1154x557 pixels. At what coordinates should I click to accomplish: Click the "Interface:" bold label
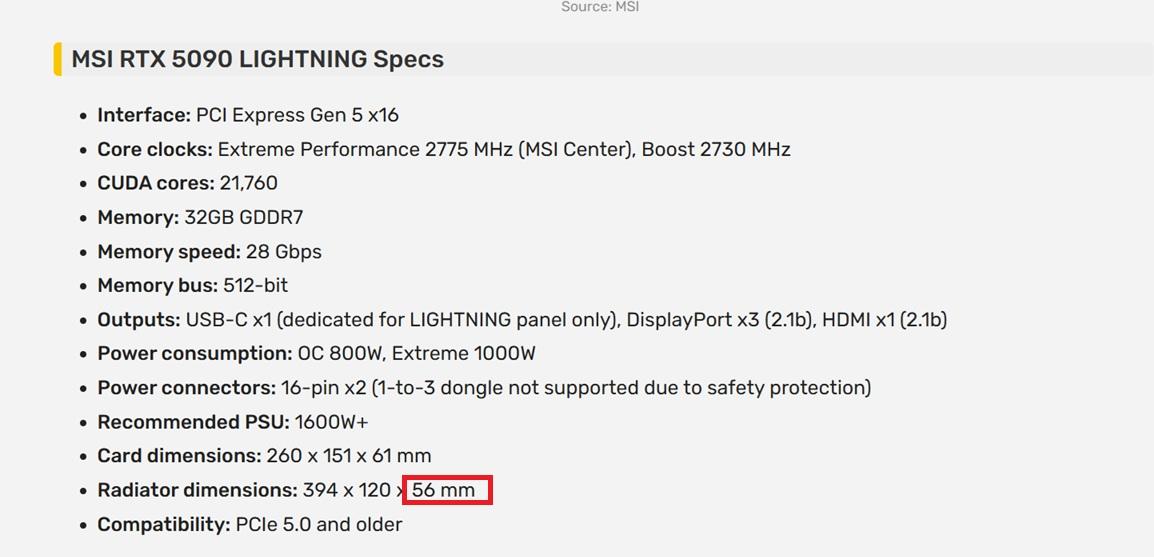(143, 115)
